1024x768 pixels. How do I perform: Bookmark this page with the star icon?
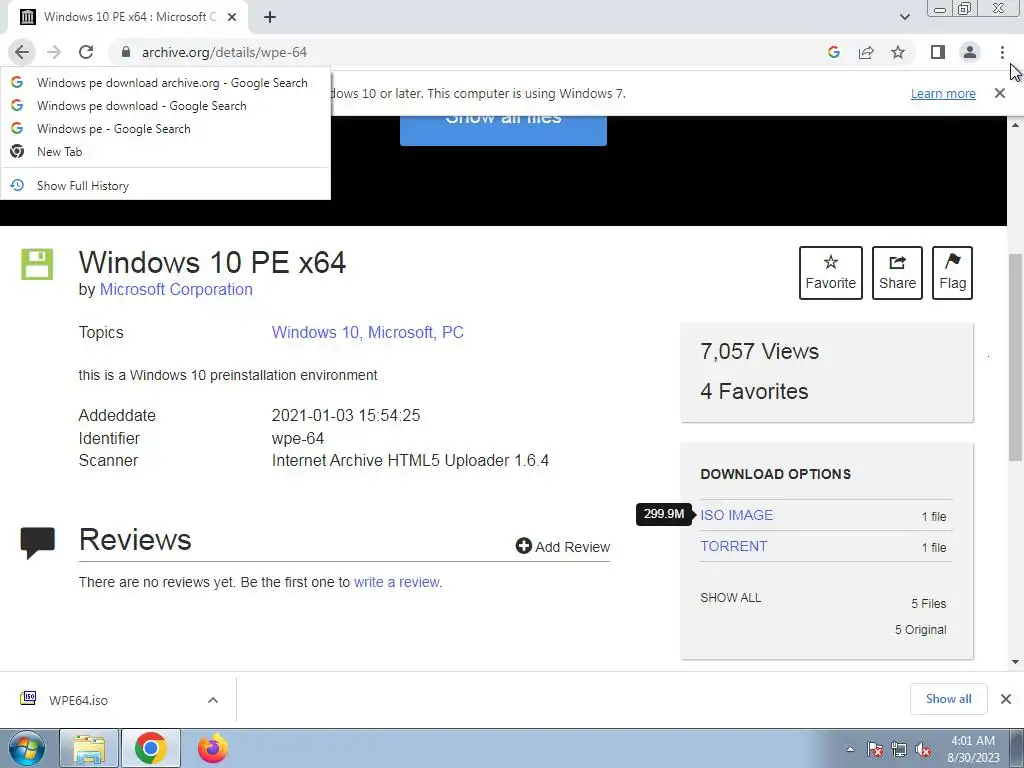tap(898, 52)
